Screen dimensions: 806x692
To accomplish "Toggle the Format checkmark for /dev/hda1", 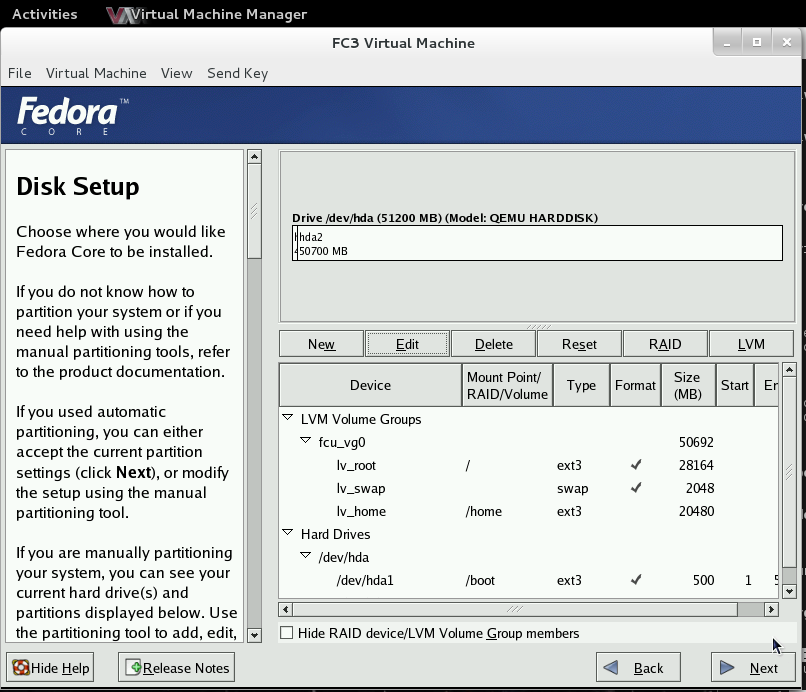I will 636,580.
